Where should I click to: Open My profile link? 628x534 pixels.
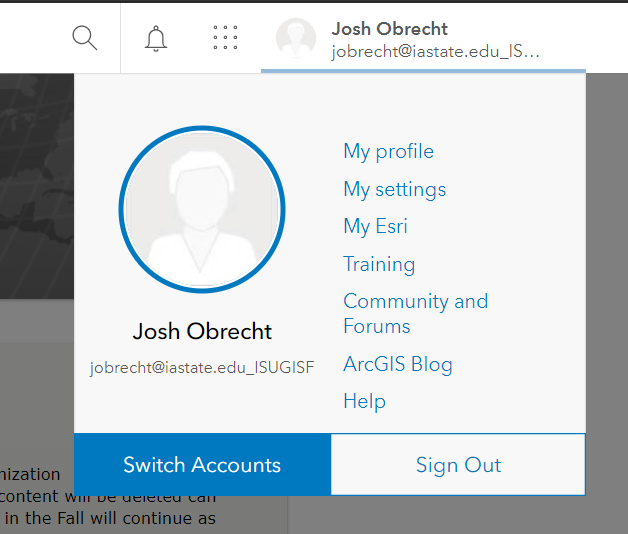(388, 152)
